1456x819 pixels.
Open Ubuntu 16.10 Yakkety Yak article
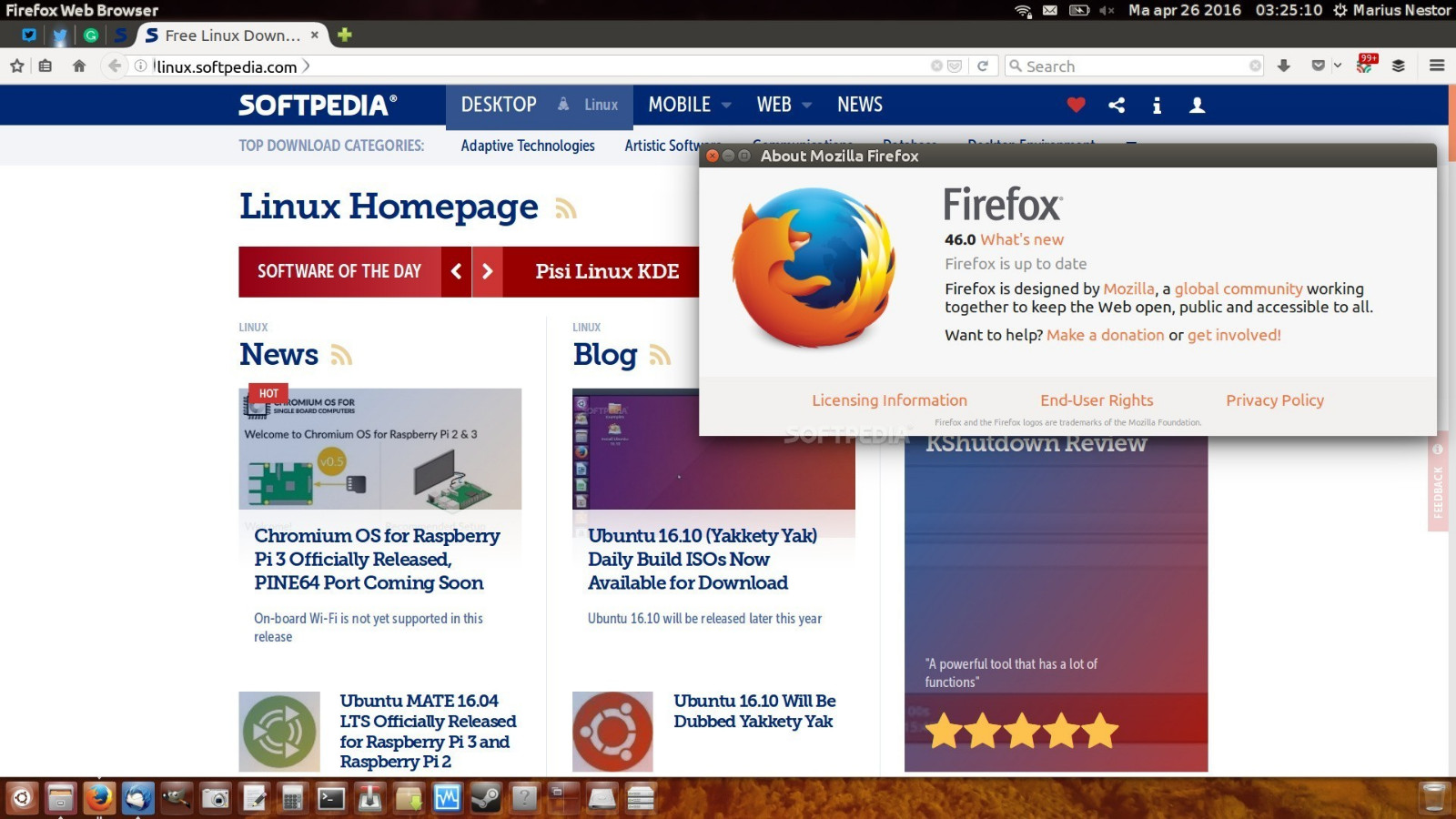click(754, 711)
